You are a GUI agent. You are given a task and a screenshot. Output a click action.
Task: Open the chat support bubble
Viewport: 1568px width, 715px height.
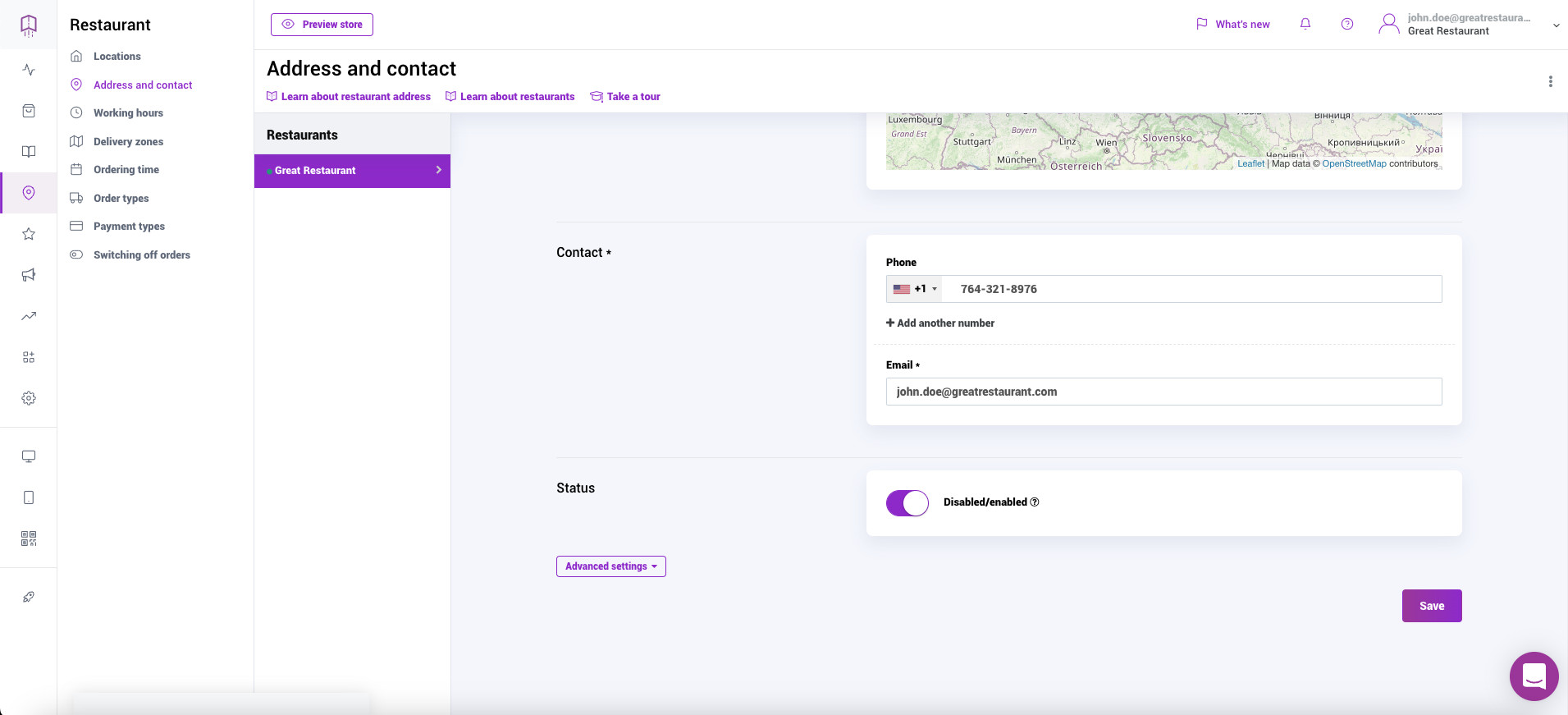[1534, 676]
